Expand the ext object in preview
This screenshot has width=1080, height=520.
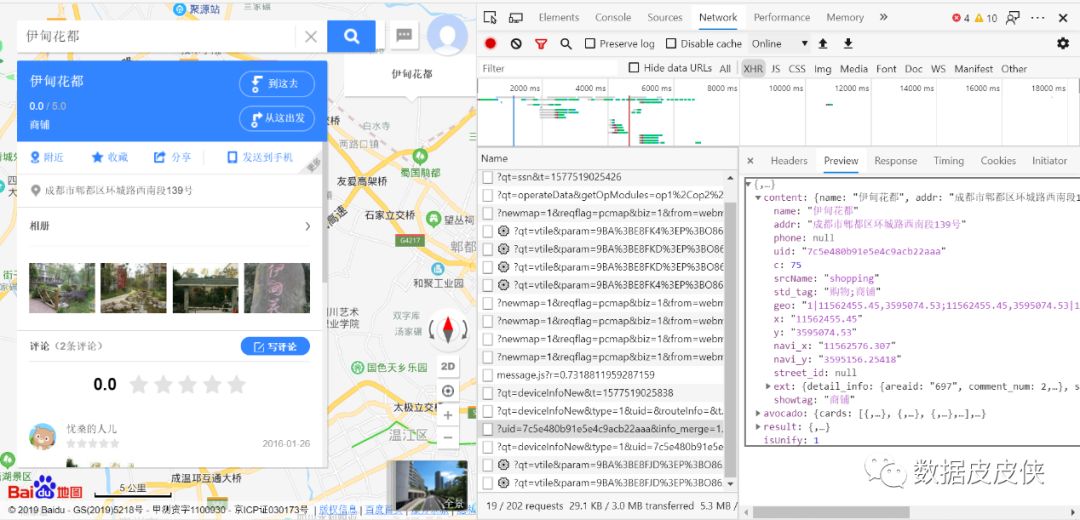tap(768, 386)
